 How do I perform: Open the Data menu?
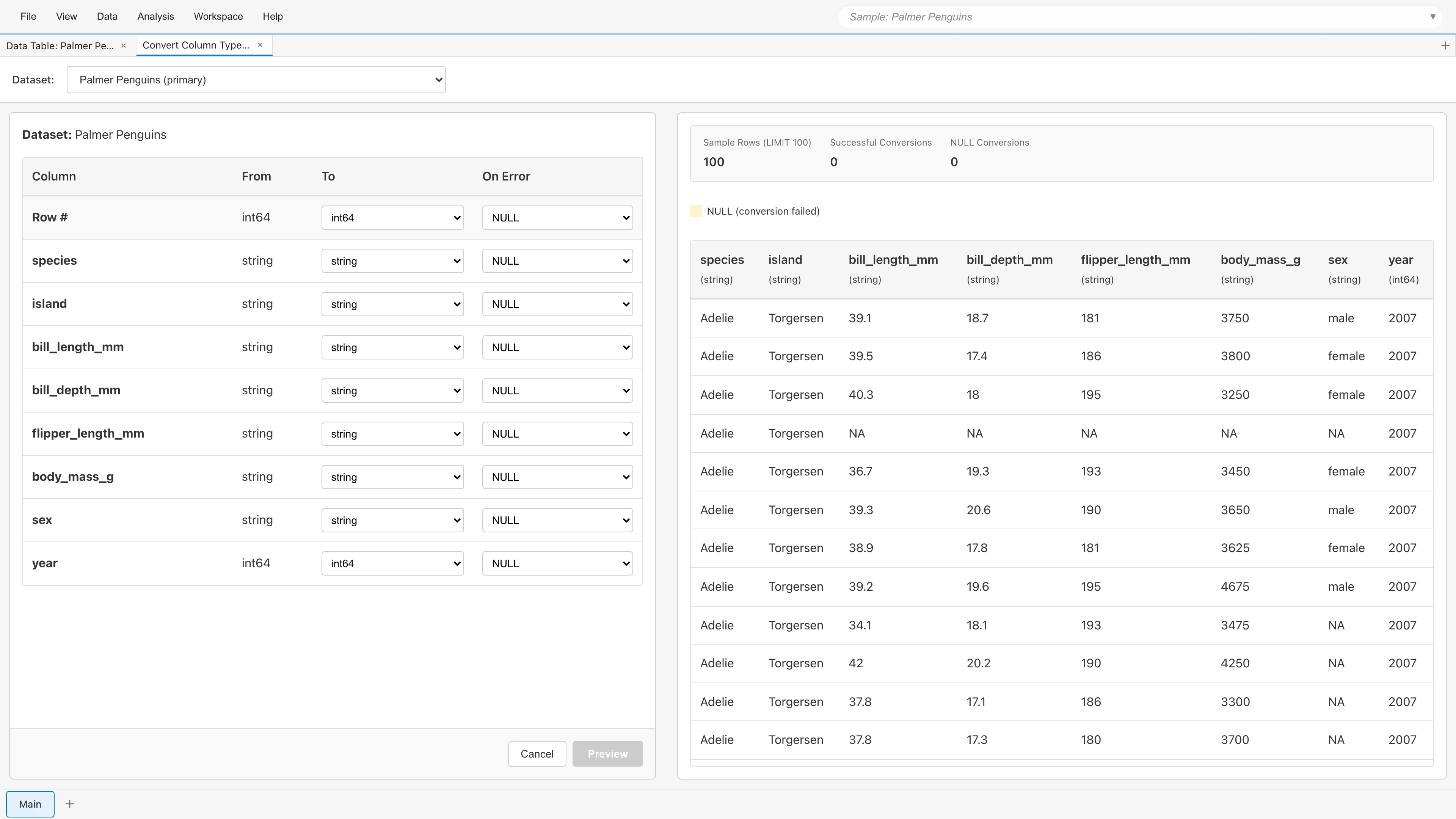pyautogui.click(x=107, y=16)
